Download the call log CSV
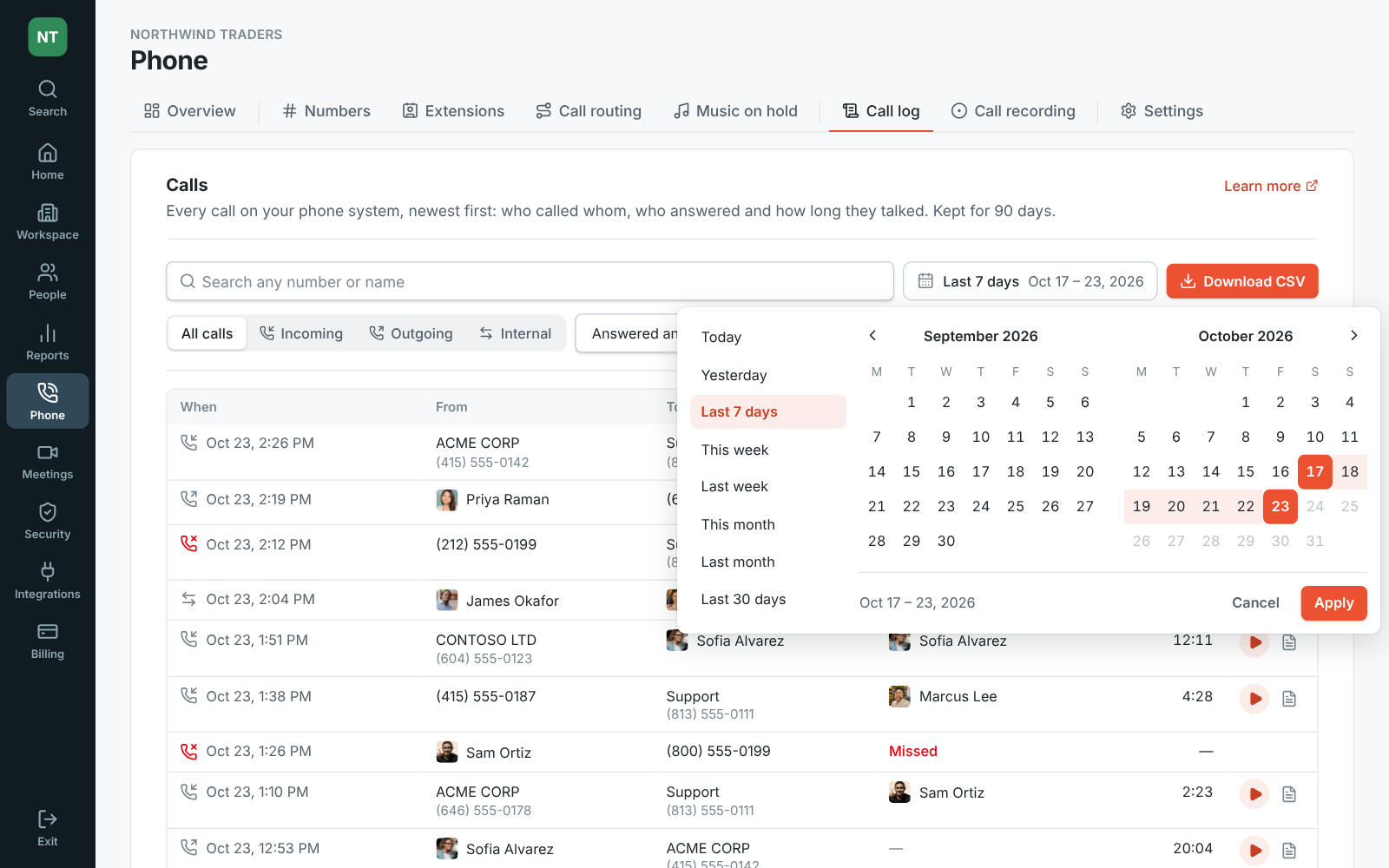 1242,281
